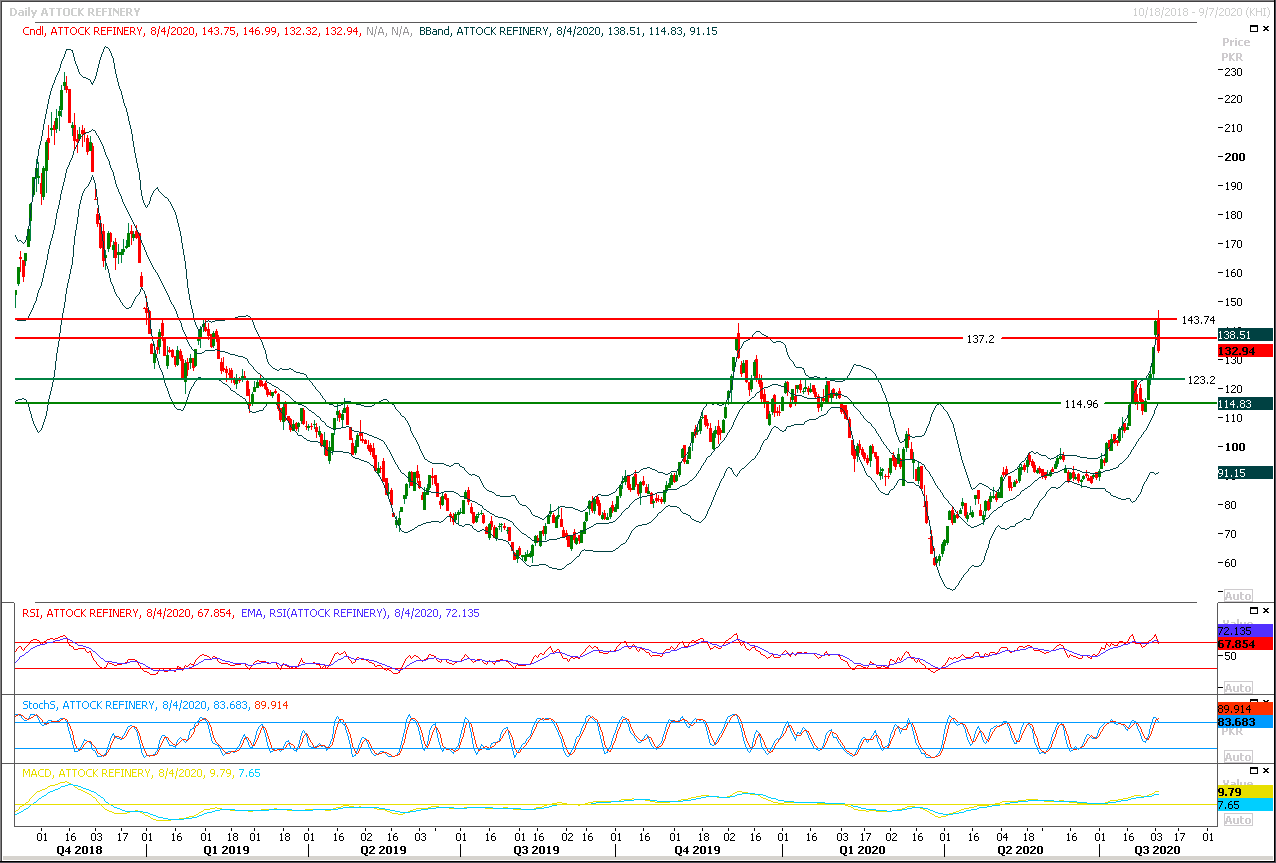Click the 143.74 resistance line label
The height and width of the screenshot is (863, 1276).
pos(1198,320)
